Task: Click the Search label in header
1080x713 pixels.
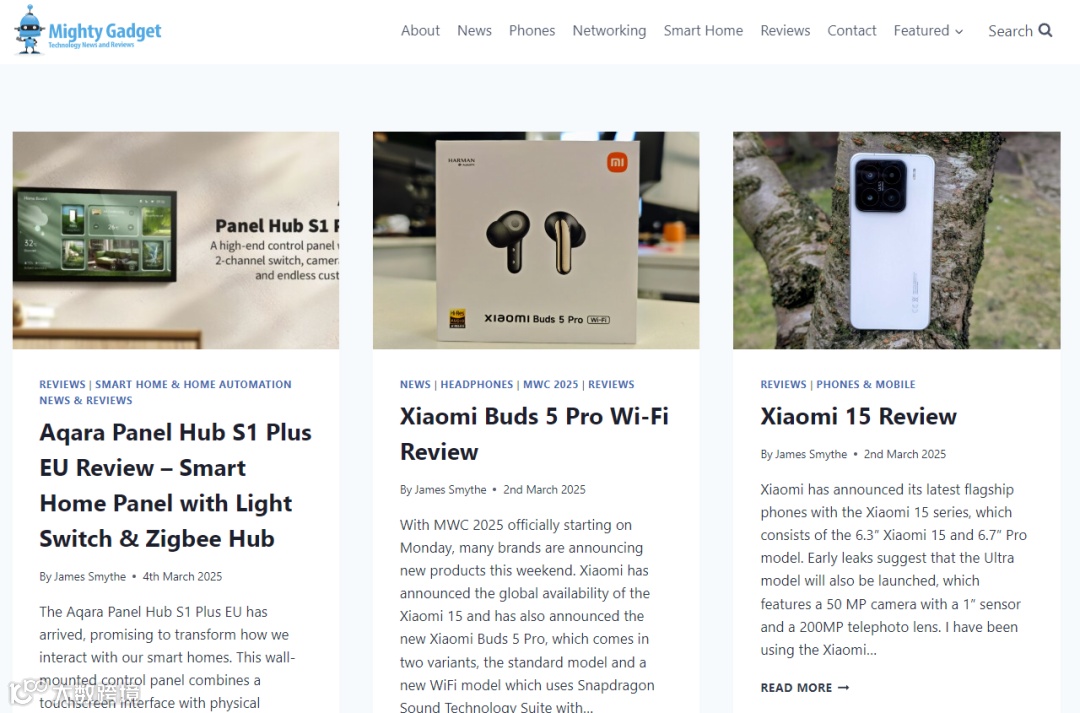Action: (1010, 31)
